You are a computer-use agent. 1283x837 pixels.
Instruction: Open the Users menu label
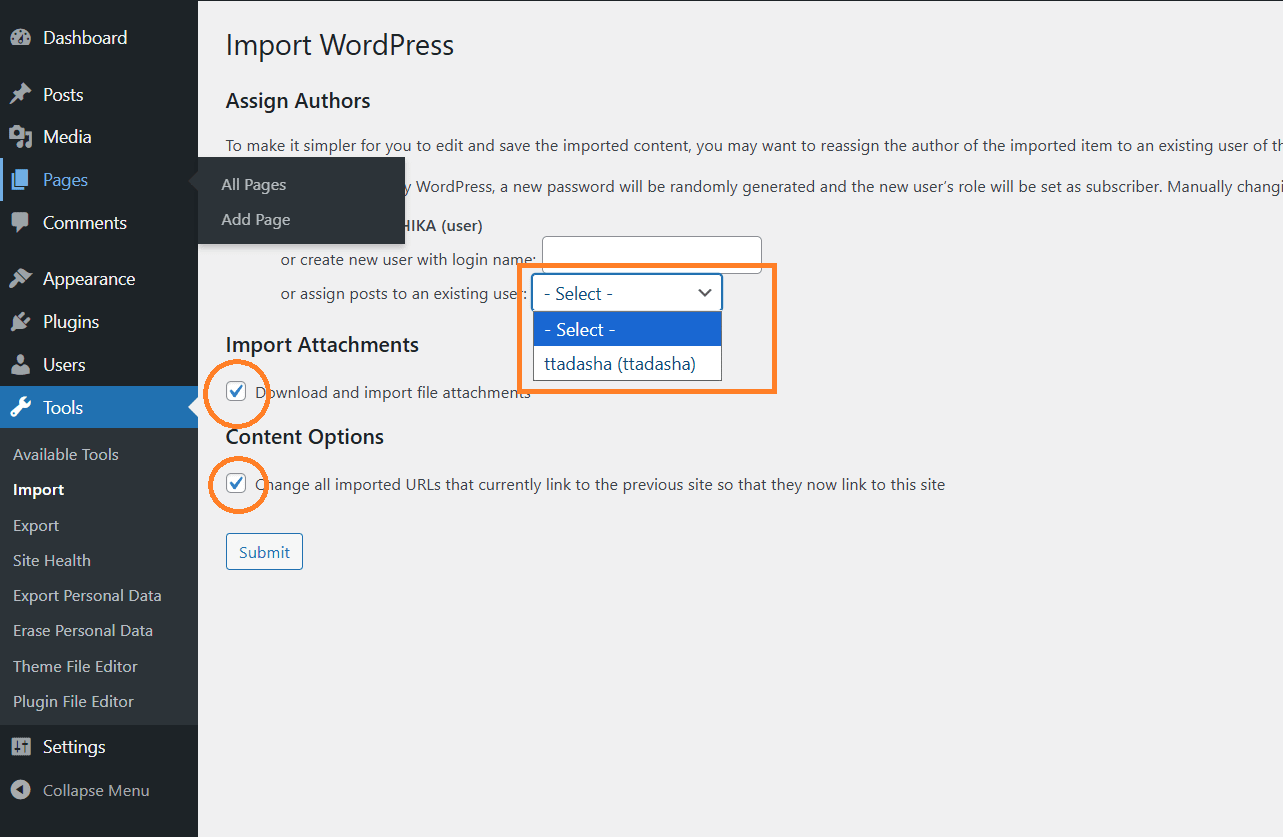(64, 365)
